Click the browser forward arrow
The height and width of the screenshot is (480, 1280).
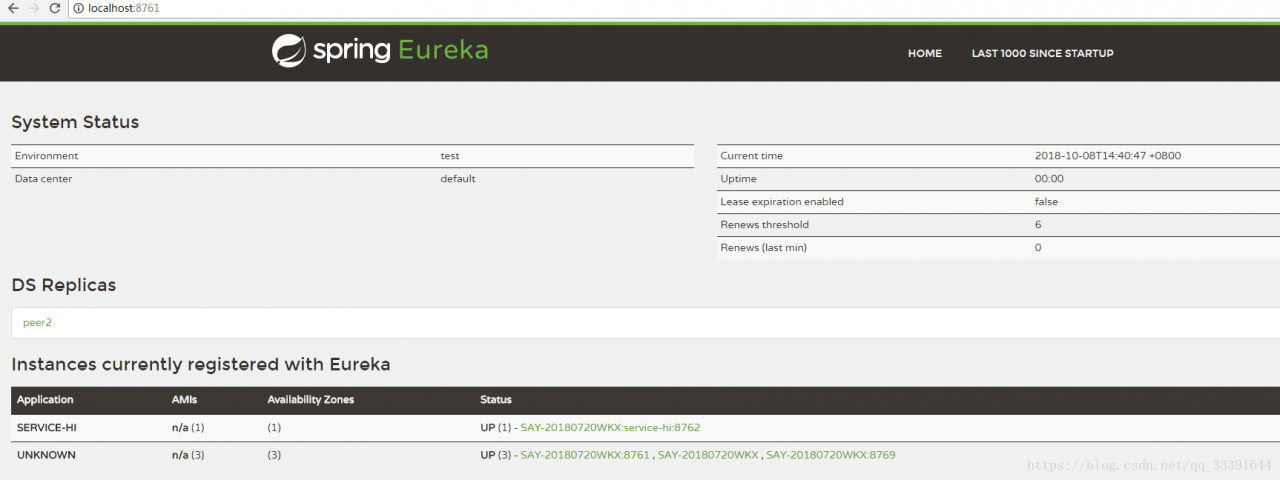click(x=34, y=8)
